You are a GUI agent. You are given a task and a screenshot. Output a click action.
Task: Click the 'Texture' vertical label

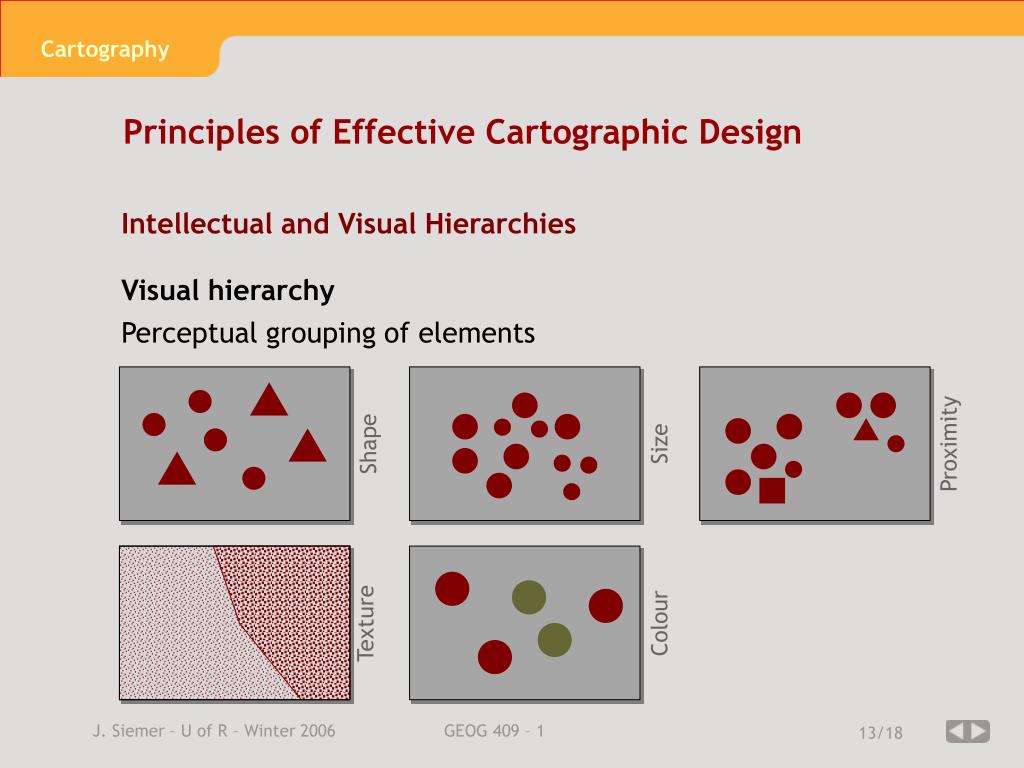366,623
